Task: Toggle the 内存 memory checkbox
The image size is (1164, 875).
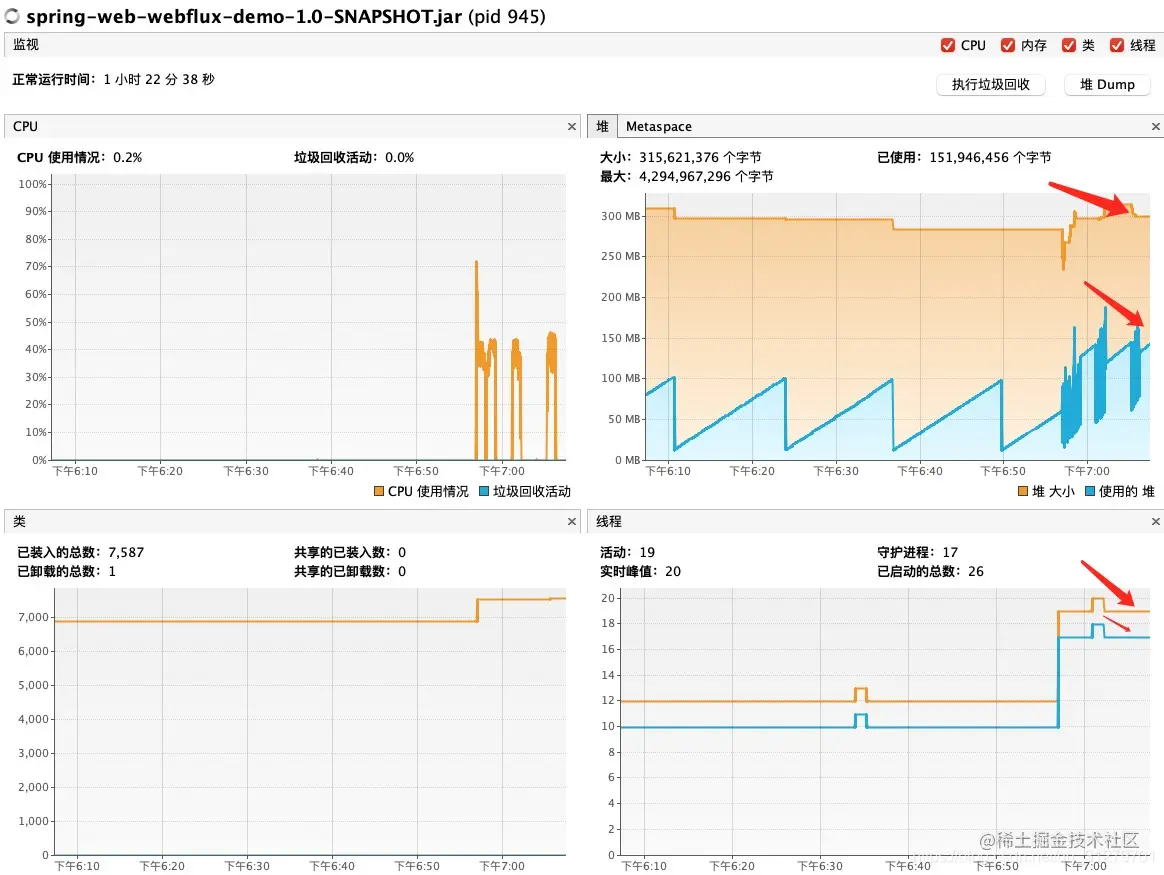Action: pos(1007,45)
